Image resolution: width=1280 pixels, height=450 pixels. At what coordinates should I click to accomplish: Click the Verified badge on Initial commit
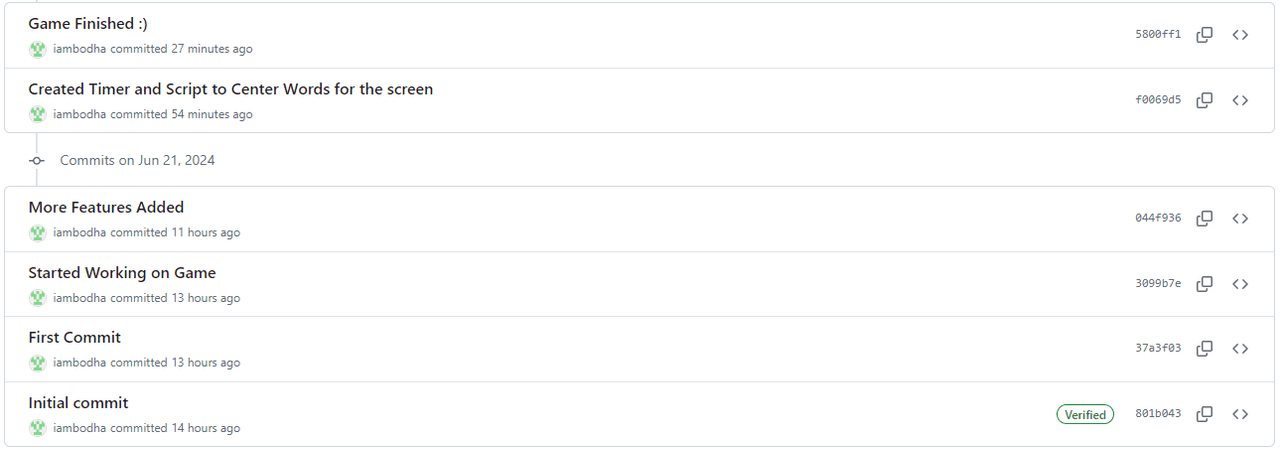[x=1085, y=414]
